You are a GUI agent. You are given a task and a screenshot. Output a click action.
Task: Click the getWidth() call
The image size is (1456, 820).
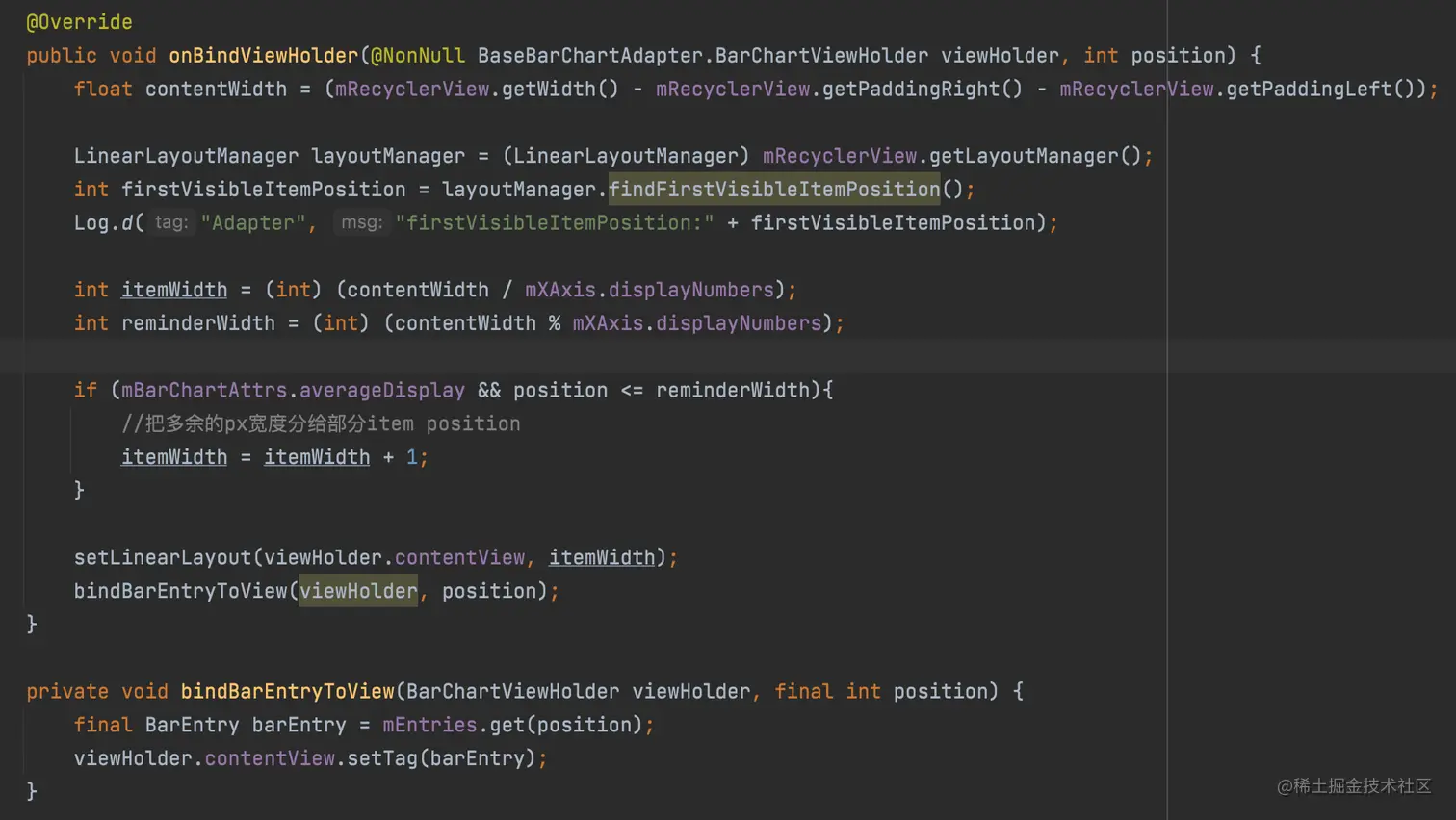559,90
